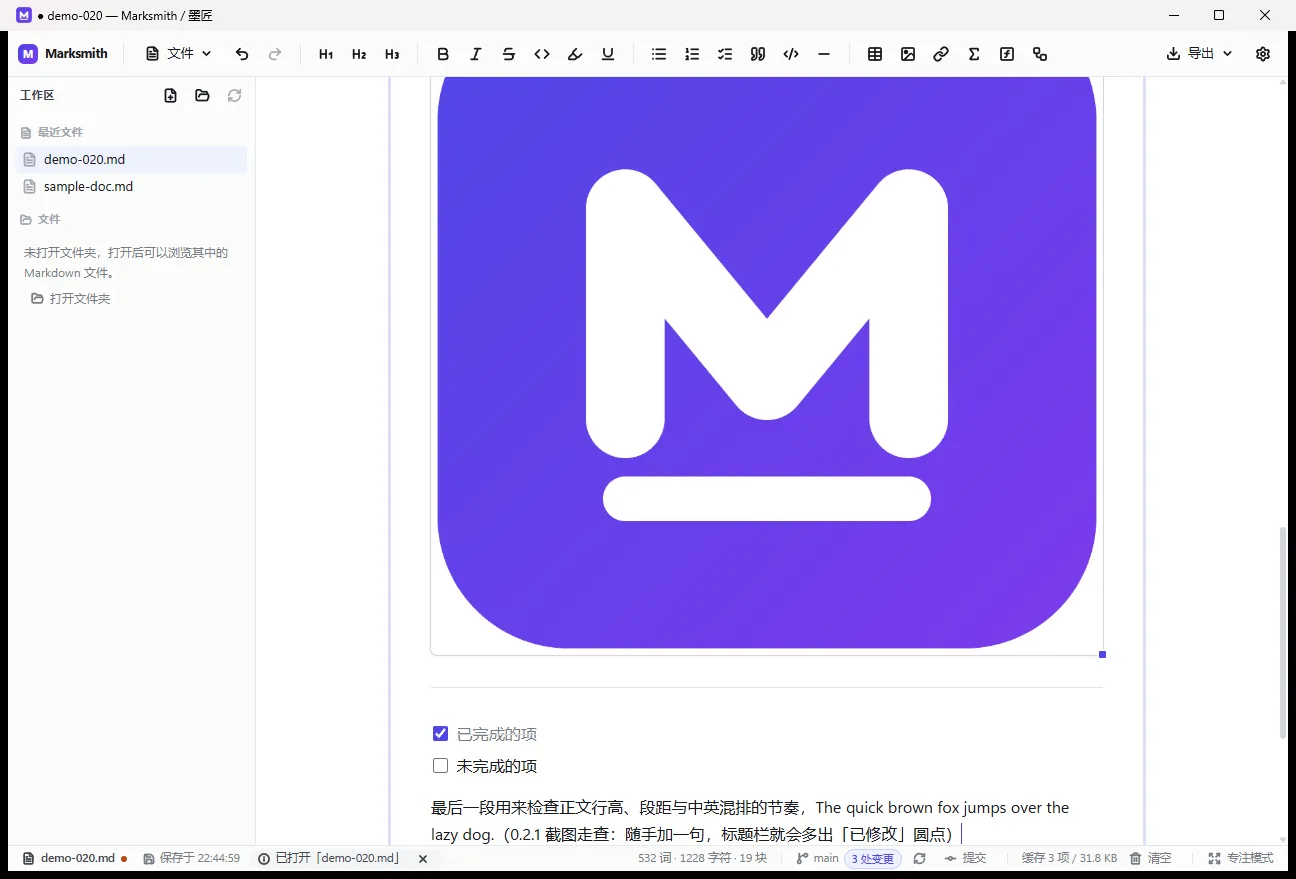
Task: Create a new file in the workspace
Action: pyautogui.click(x=171, y=96)
